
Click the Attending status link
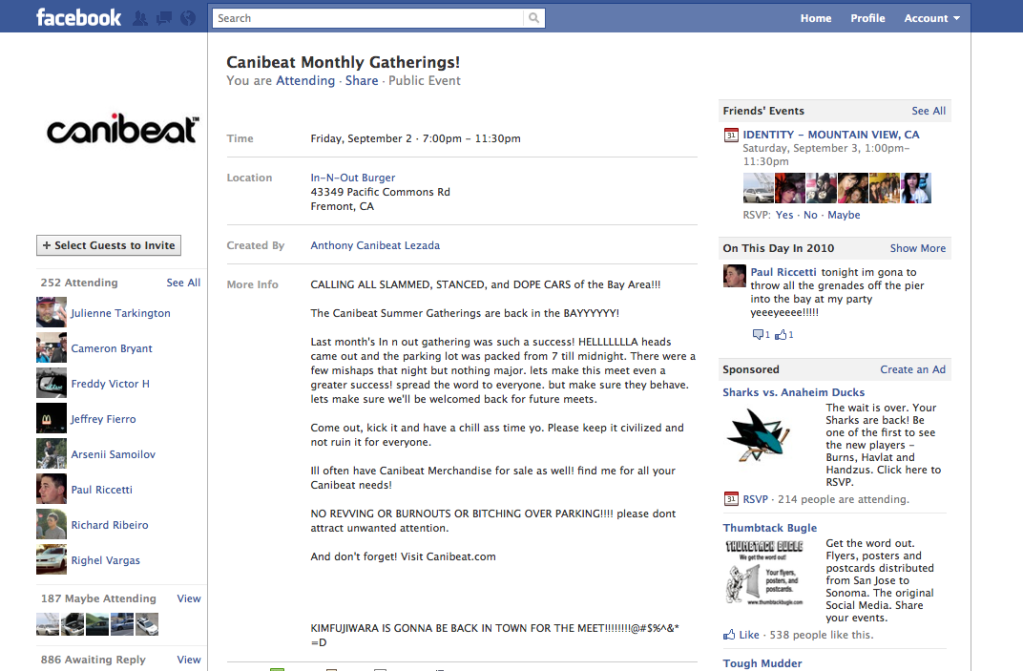tap(305, 80)
